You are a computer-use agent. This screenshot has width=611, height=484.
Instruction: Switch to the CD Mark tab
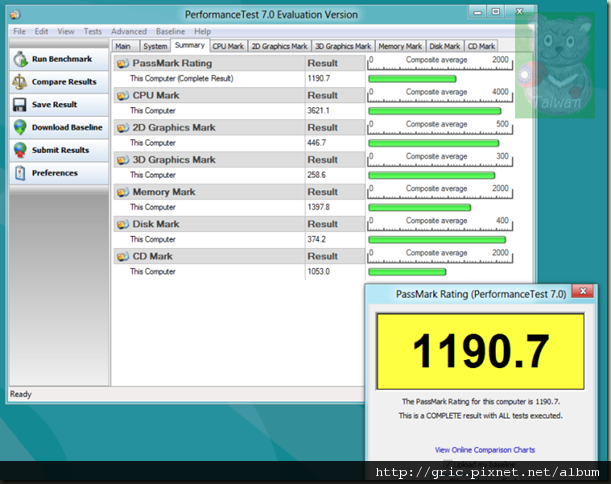[x=481, y=46]
